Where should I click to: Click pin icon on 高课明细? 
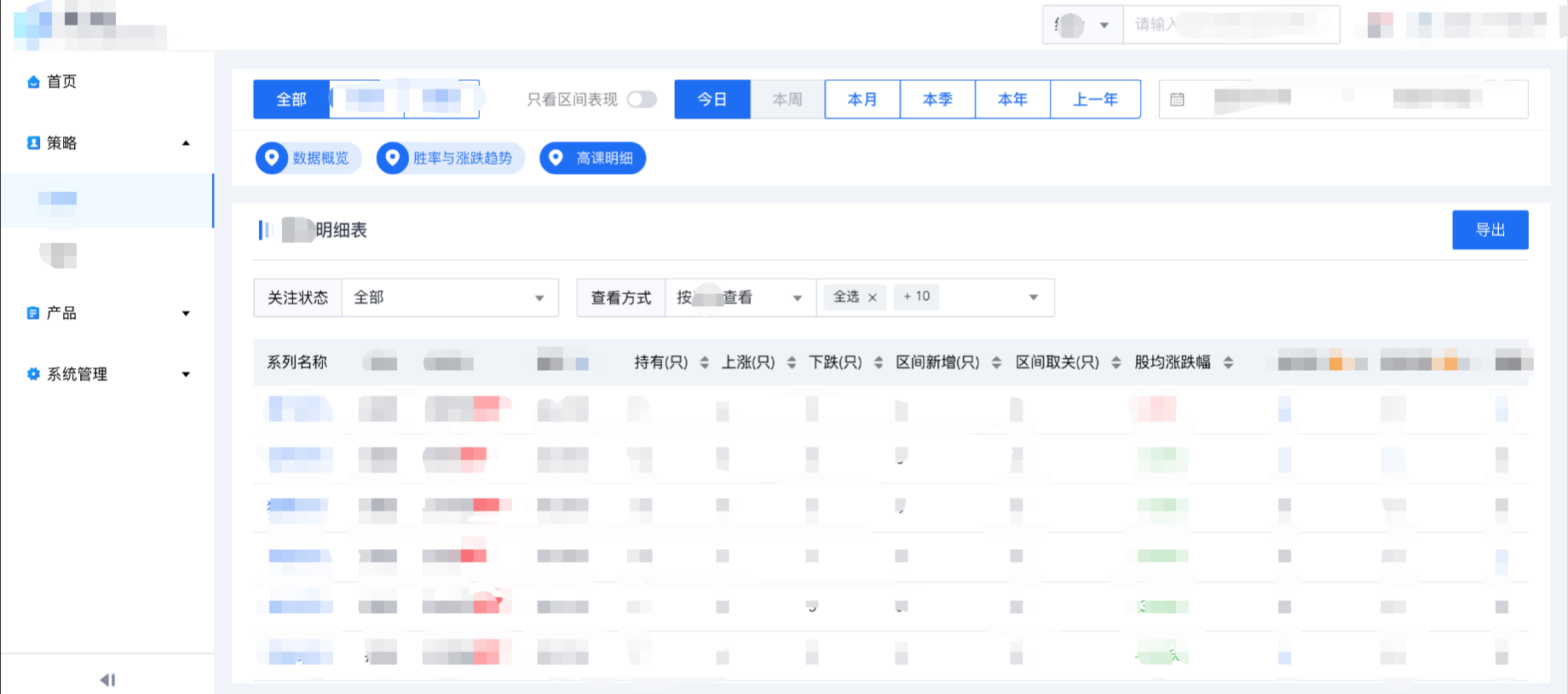click(x=556, y=158)
